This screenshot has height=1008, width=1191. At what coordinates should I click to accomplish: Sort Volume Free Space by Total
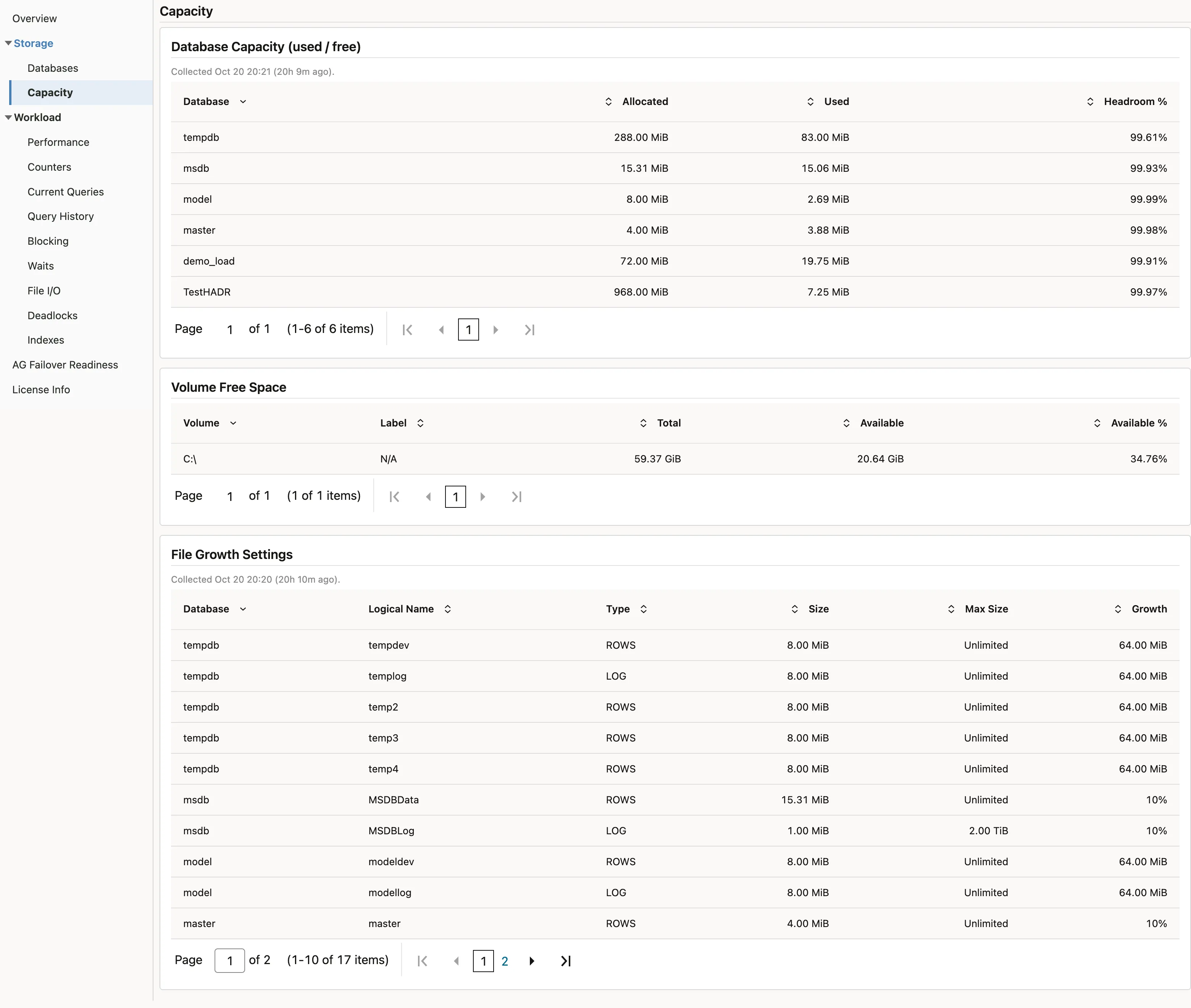[643, 423]
